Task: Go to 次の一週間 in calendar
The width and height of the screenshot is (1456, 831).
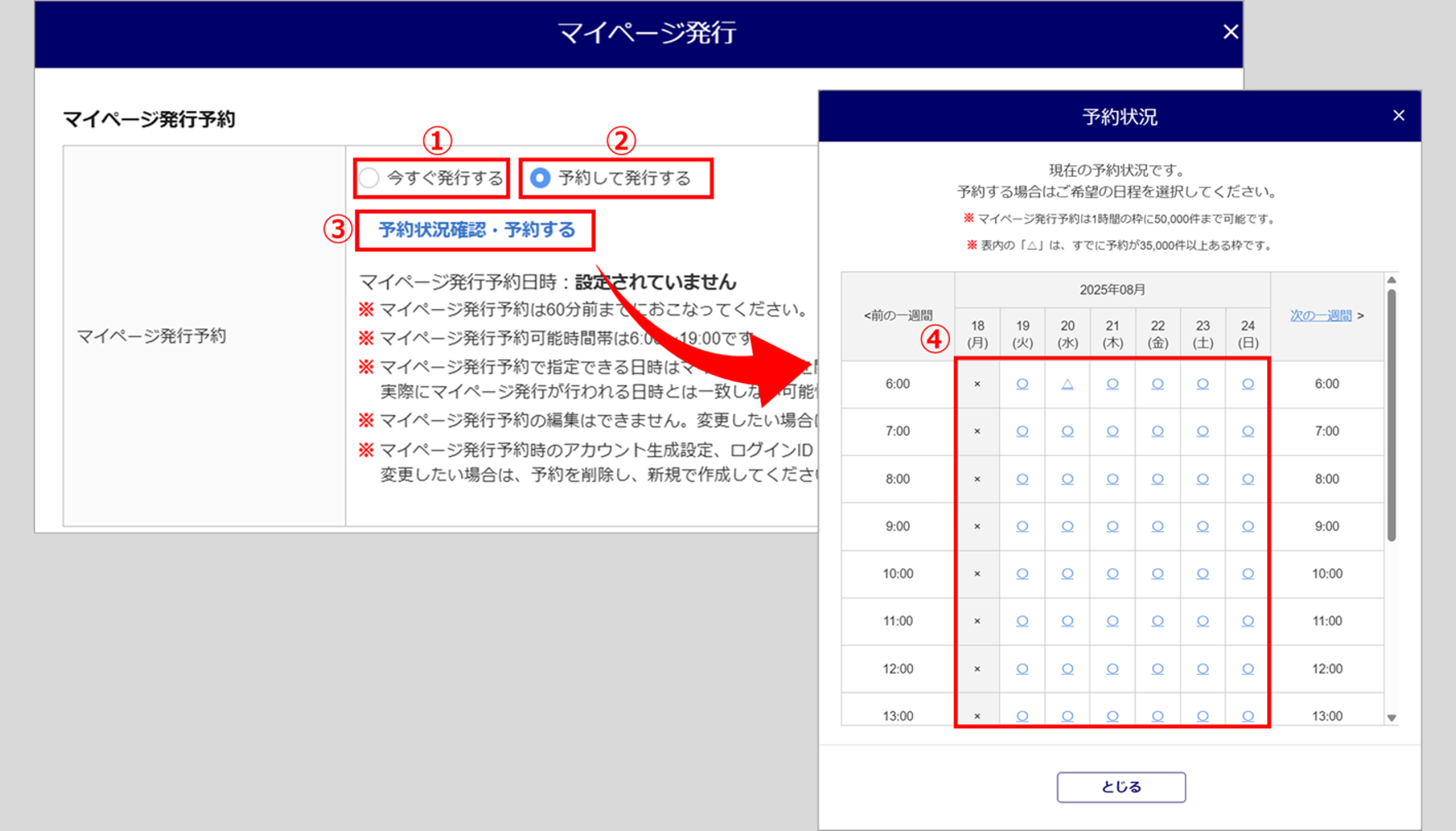Action: [x=1320, y=316]
